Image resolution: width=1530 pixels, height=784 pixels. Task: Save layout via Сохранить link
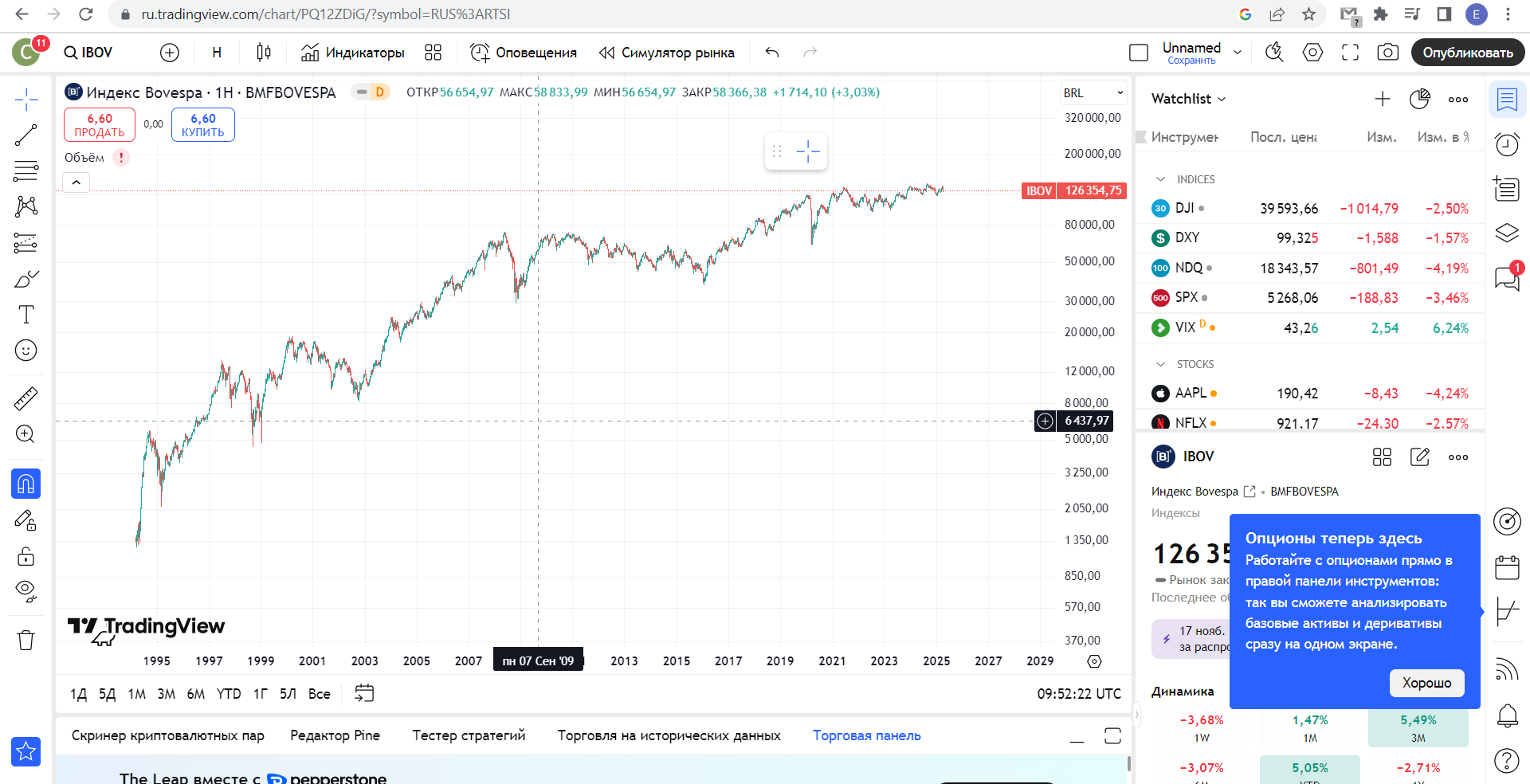[1191, 61]
